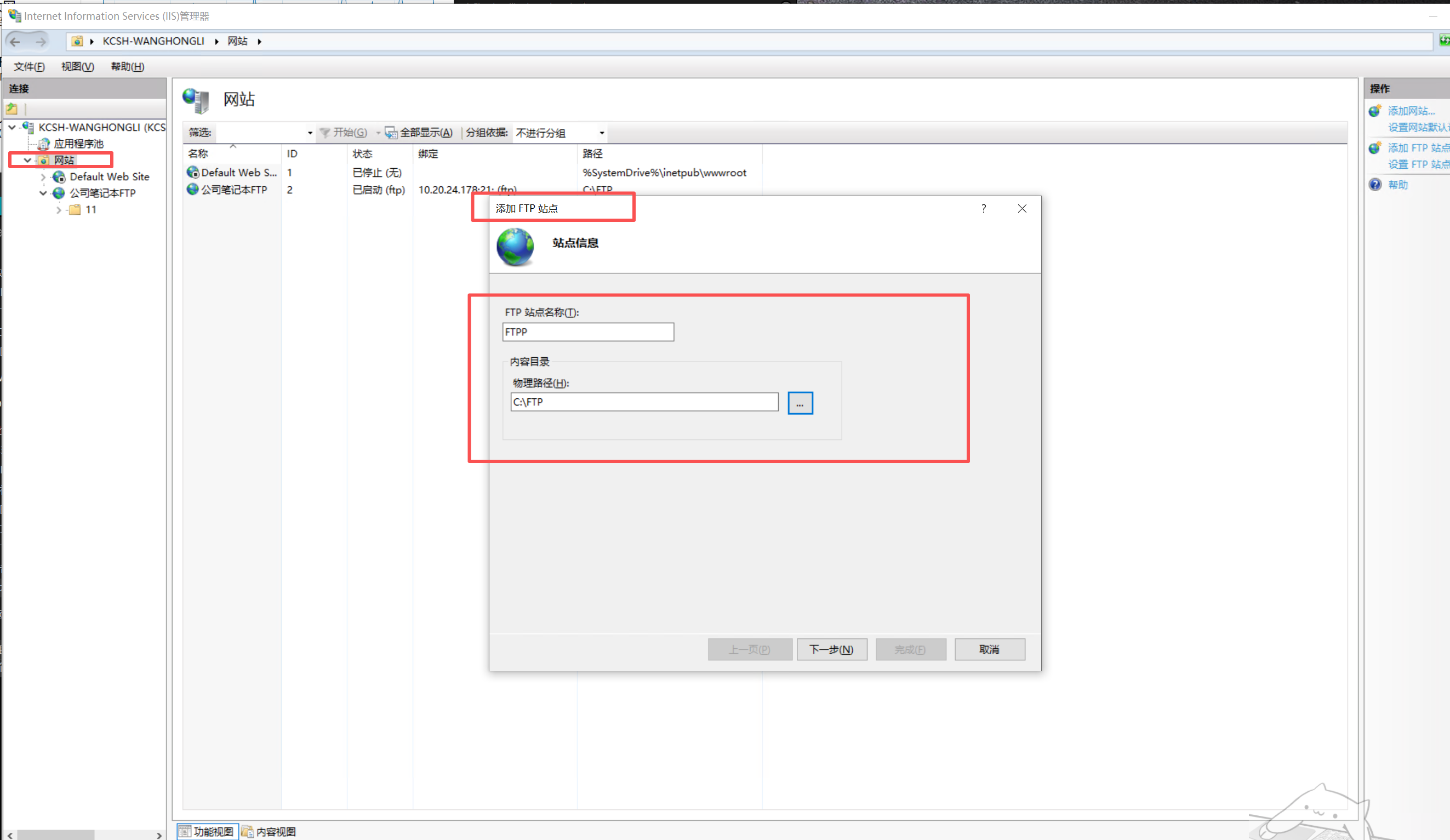The image size is (1450, 840).
Task: Switch to Content View (内容视图) tab
Action: click(269, 831)
